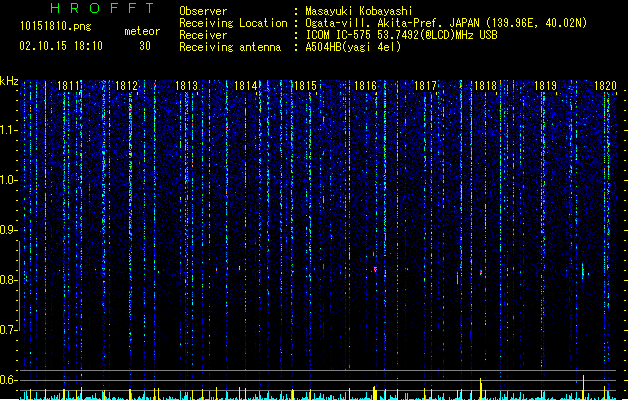Click the 'Receiving Location' label
629x400 pixels.
pyautogui.click(x=233, y=23)
